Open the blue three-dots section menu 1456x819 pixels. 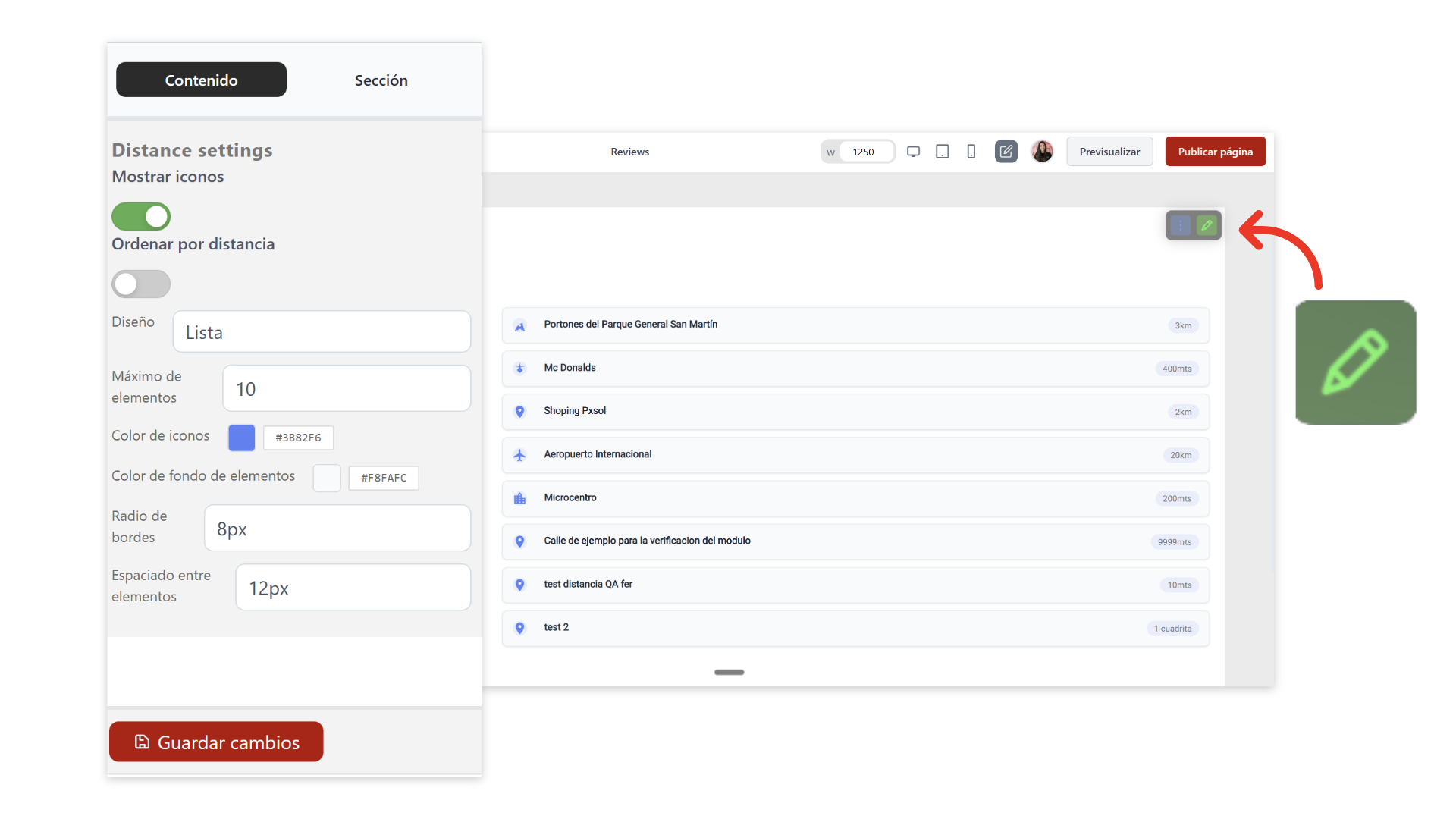(1180, 225)
